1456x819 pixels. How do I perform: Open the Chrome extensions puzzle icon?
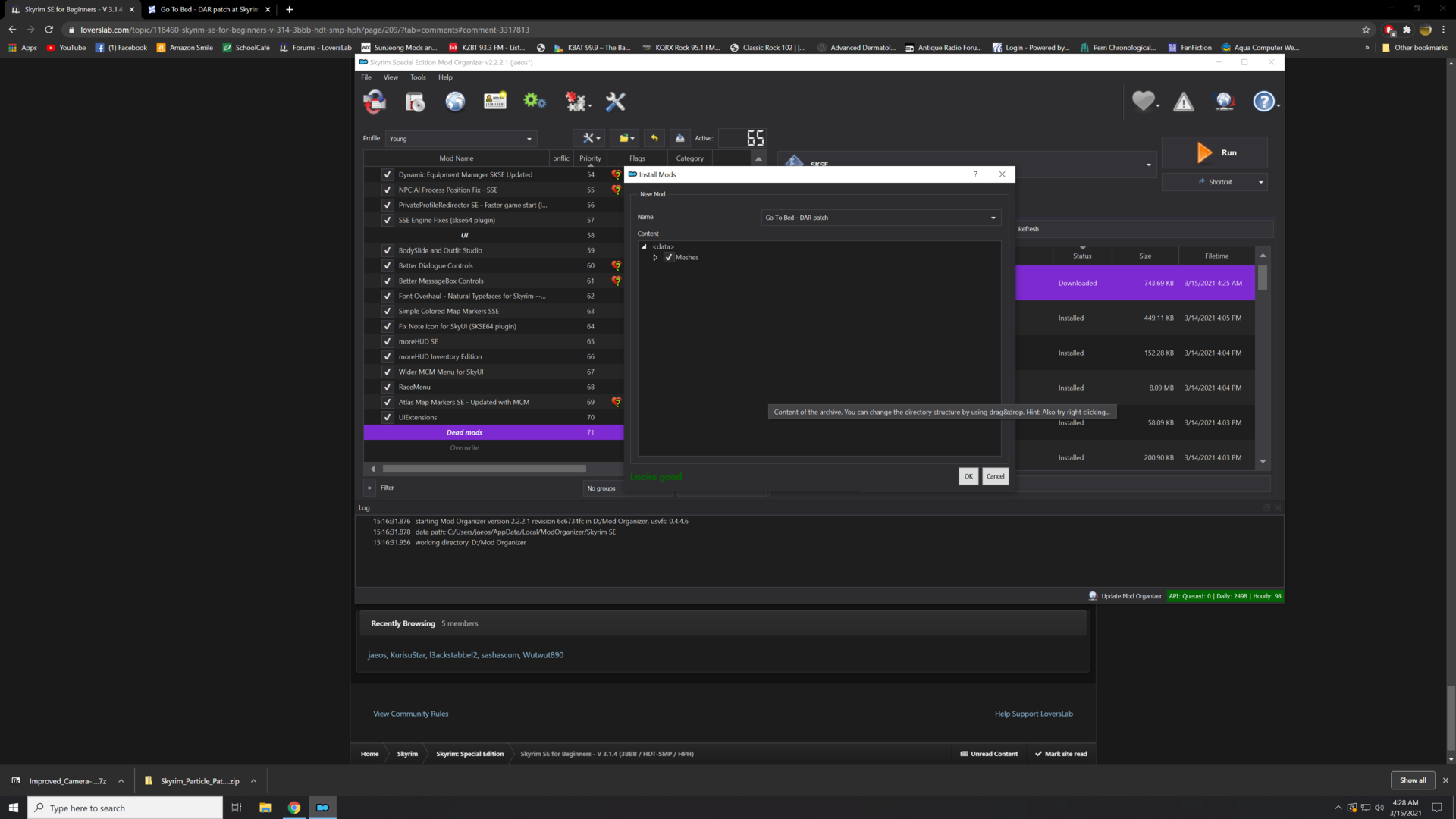coord(1407,30)
